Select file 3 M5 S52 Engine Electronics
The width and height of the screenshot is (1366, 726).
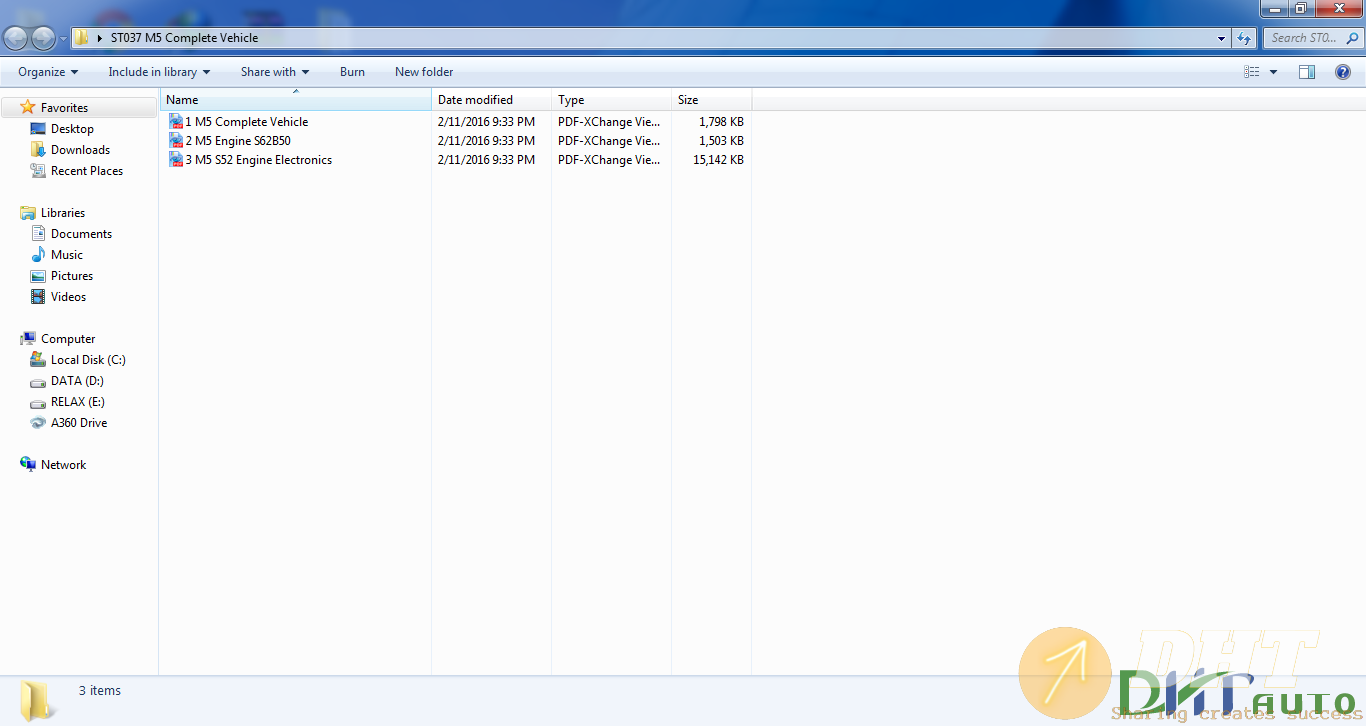[258, 160]
